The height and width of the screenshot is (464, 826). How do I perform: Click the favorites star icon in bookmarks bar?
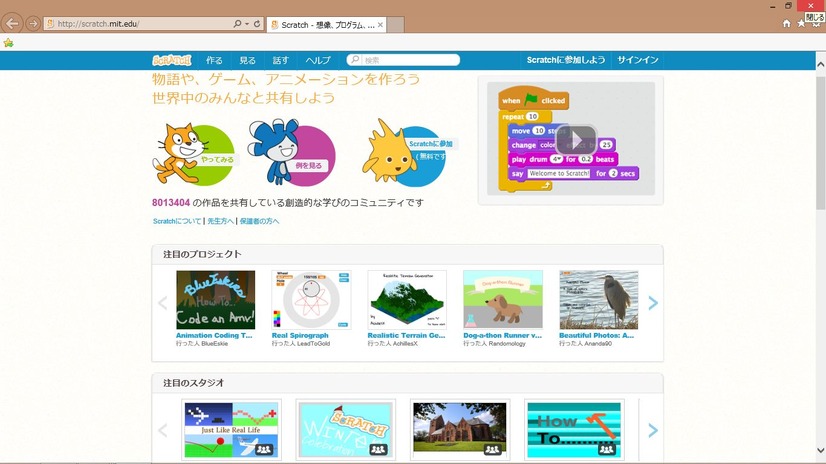[8, 43]
